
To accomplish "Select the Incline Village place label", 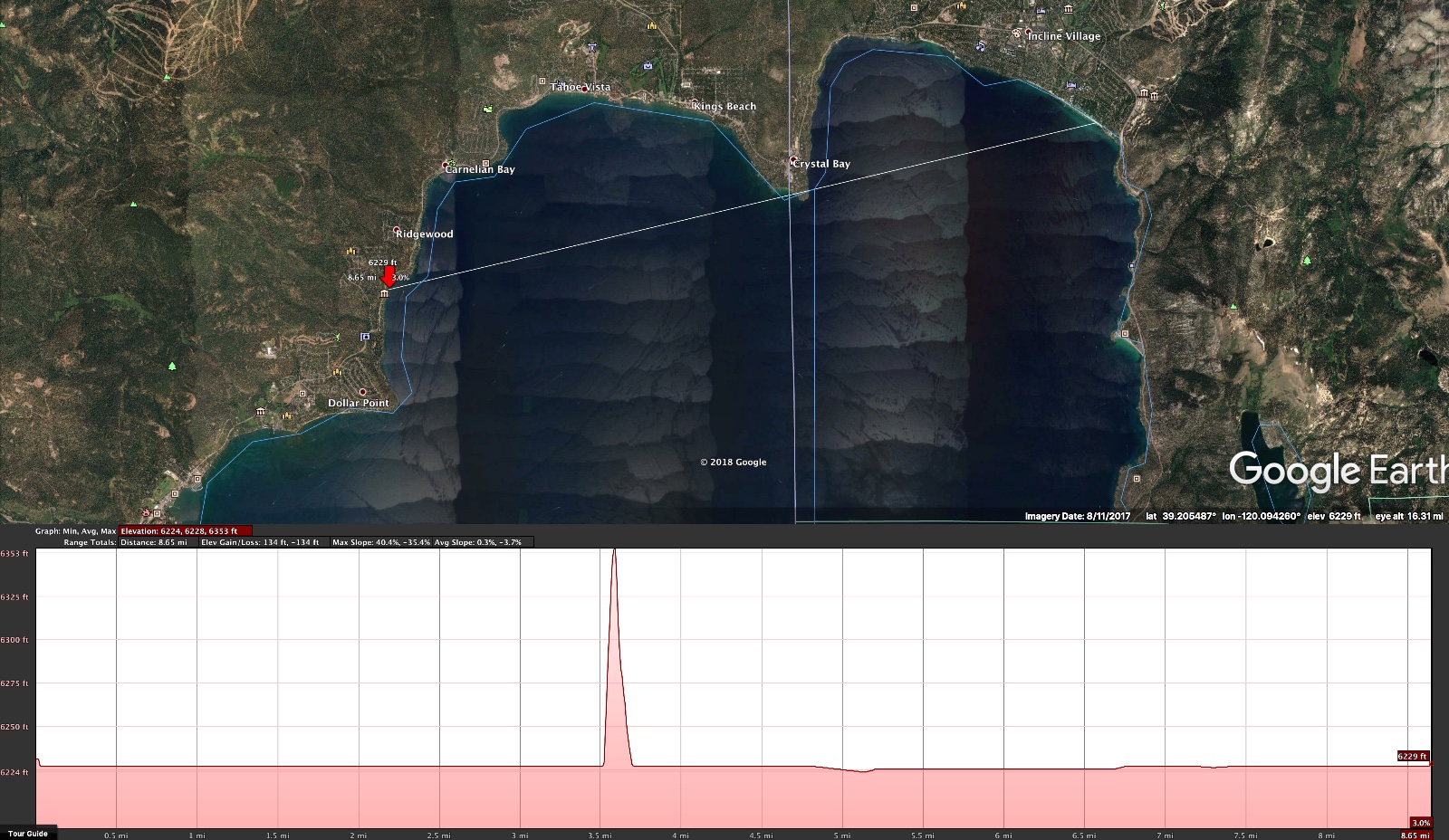I will [1064, 36].
